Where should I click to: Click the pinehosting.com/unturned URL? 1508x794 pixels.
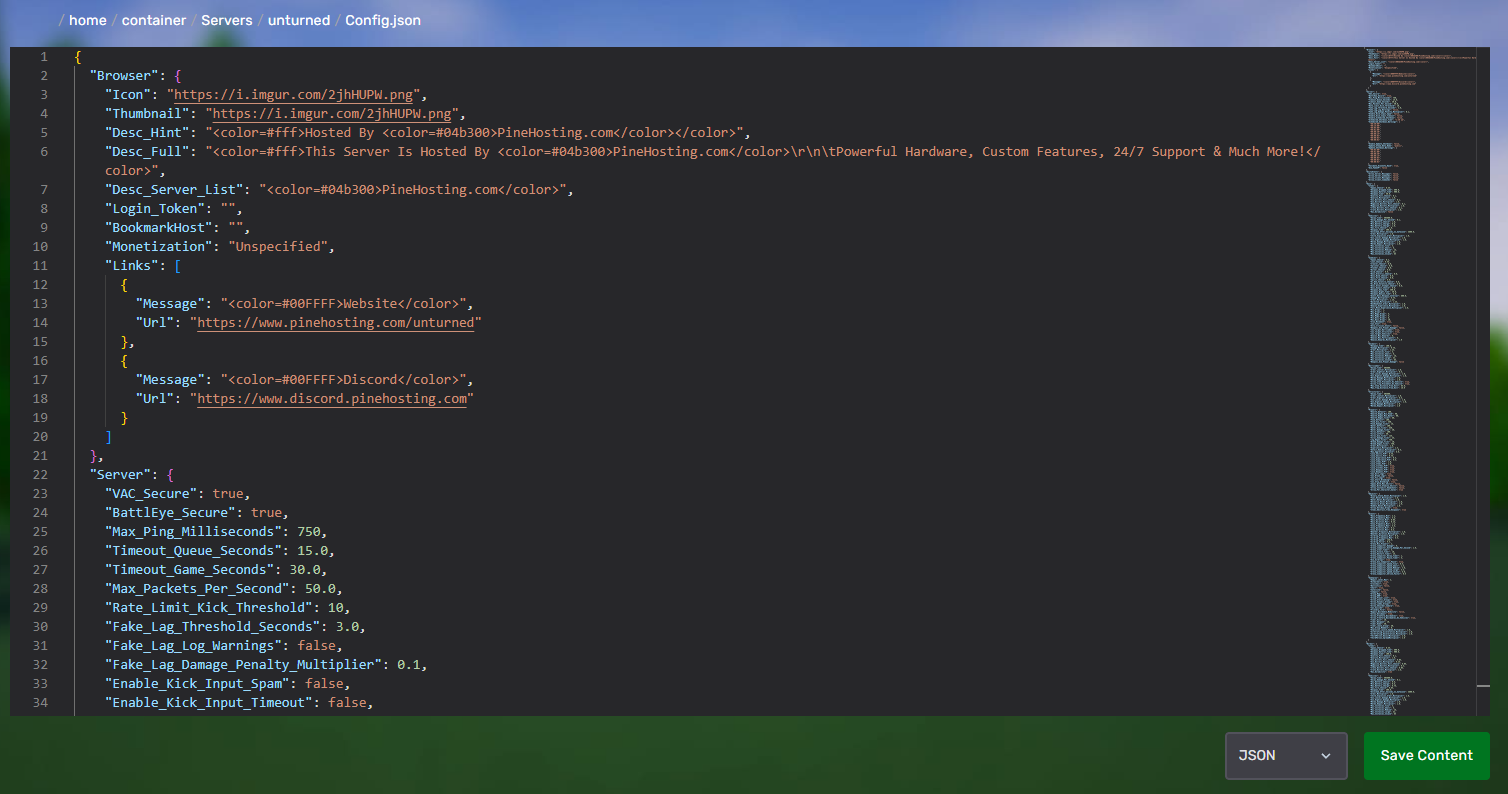coord(338,323)
